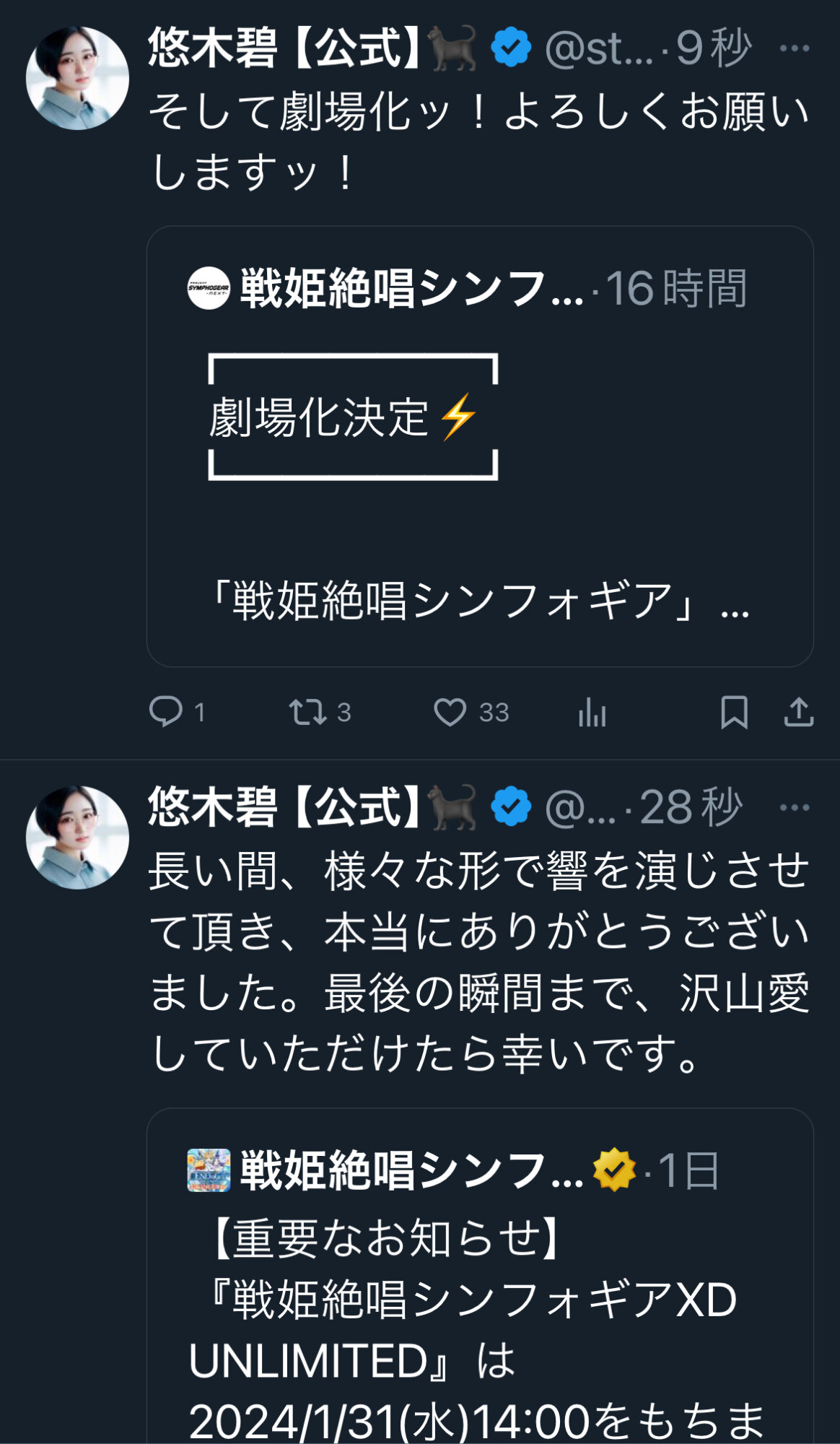Tap the profile avatar of the second tweet

[77, 838]
